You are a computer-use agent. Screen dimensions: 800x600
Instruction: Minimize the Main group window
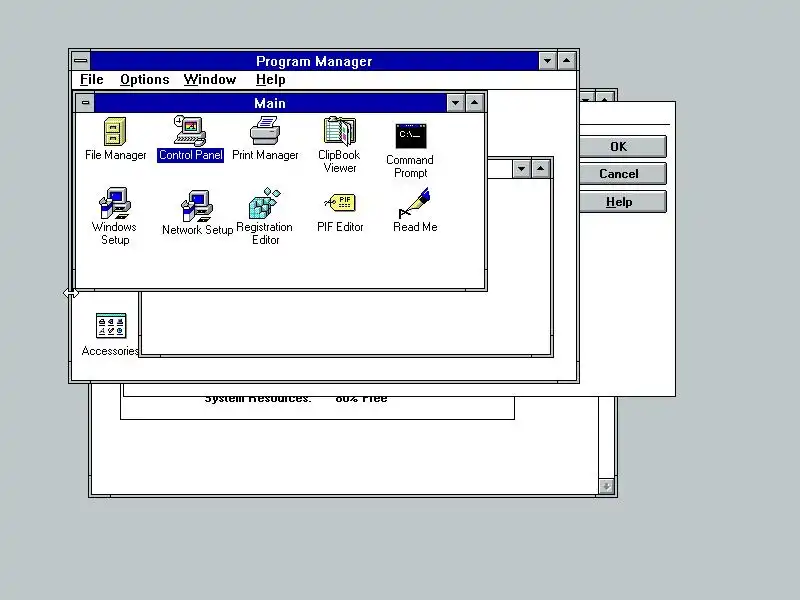click(x=455, y=103)
